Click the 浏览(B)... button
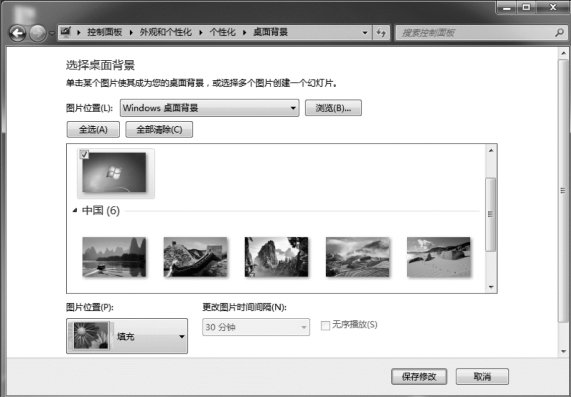This screenshot has width=571, height=397. [333, 108]
